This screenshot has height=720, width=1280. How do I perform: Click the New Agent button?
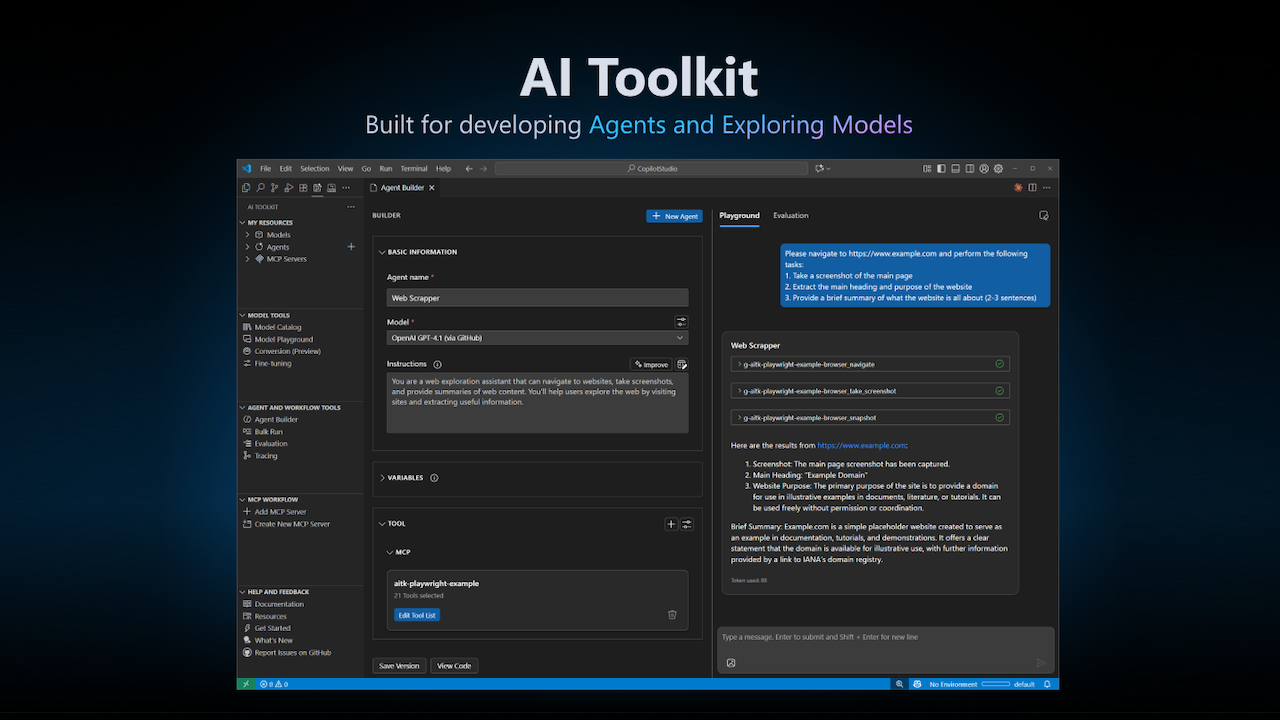[674, 216]
